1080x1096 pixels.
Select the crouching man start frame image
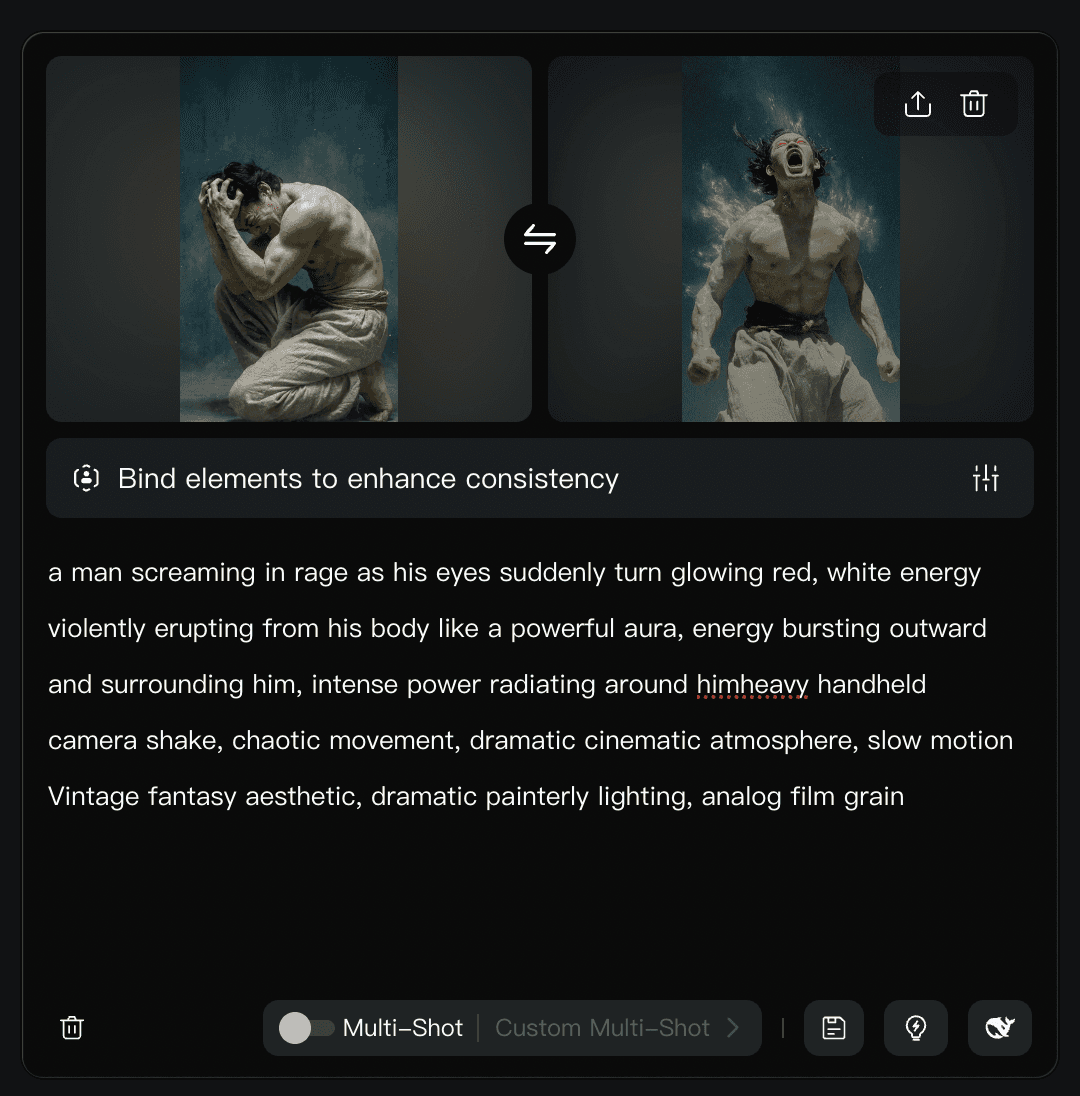(289, 239)
